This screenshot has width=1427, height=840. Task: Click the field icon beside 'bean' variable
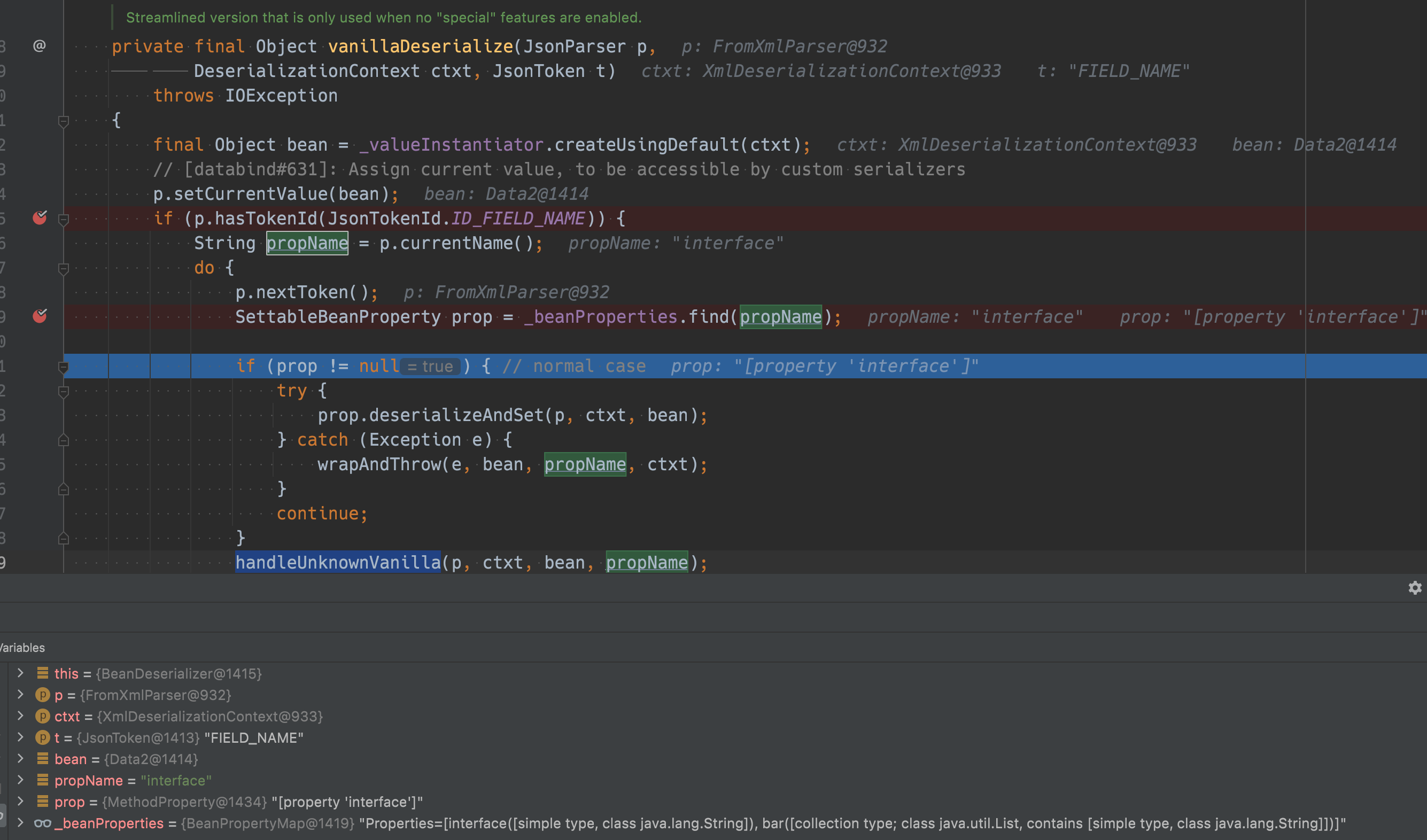pos(42,759)
